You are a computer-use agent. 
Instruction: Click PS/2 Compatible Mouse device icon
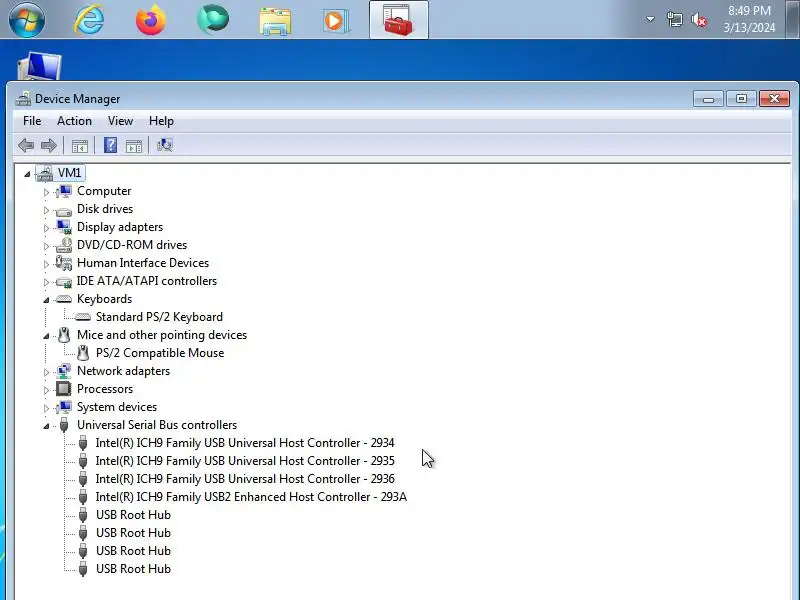click(83, 353)
